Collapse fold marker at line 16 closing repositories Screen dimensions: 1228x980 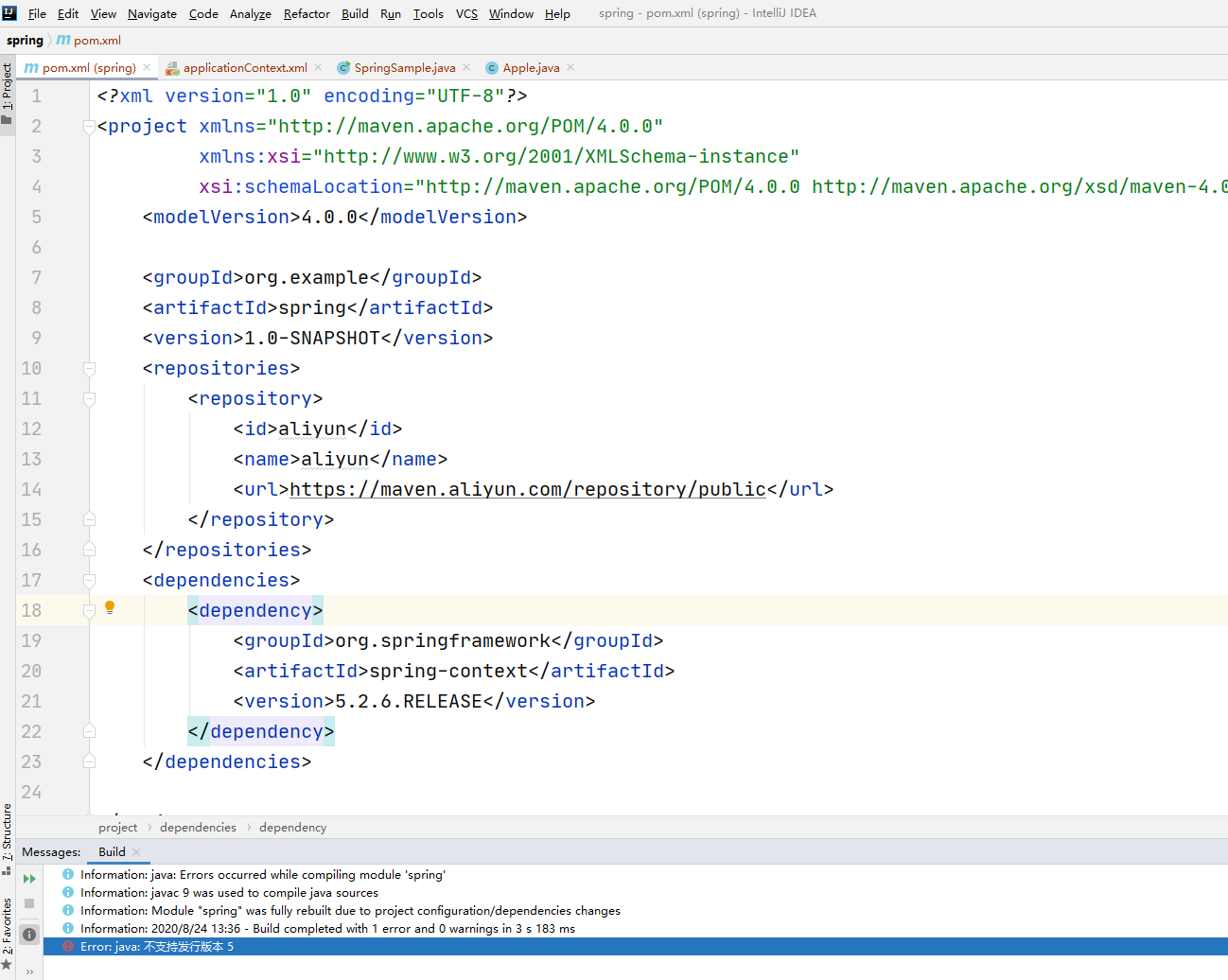pyautogui.click(x=89, y=550)
